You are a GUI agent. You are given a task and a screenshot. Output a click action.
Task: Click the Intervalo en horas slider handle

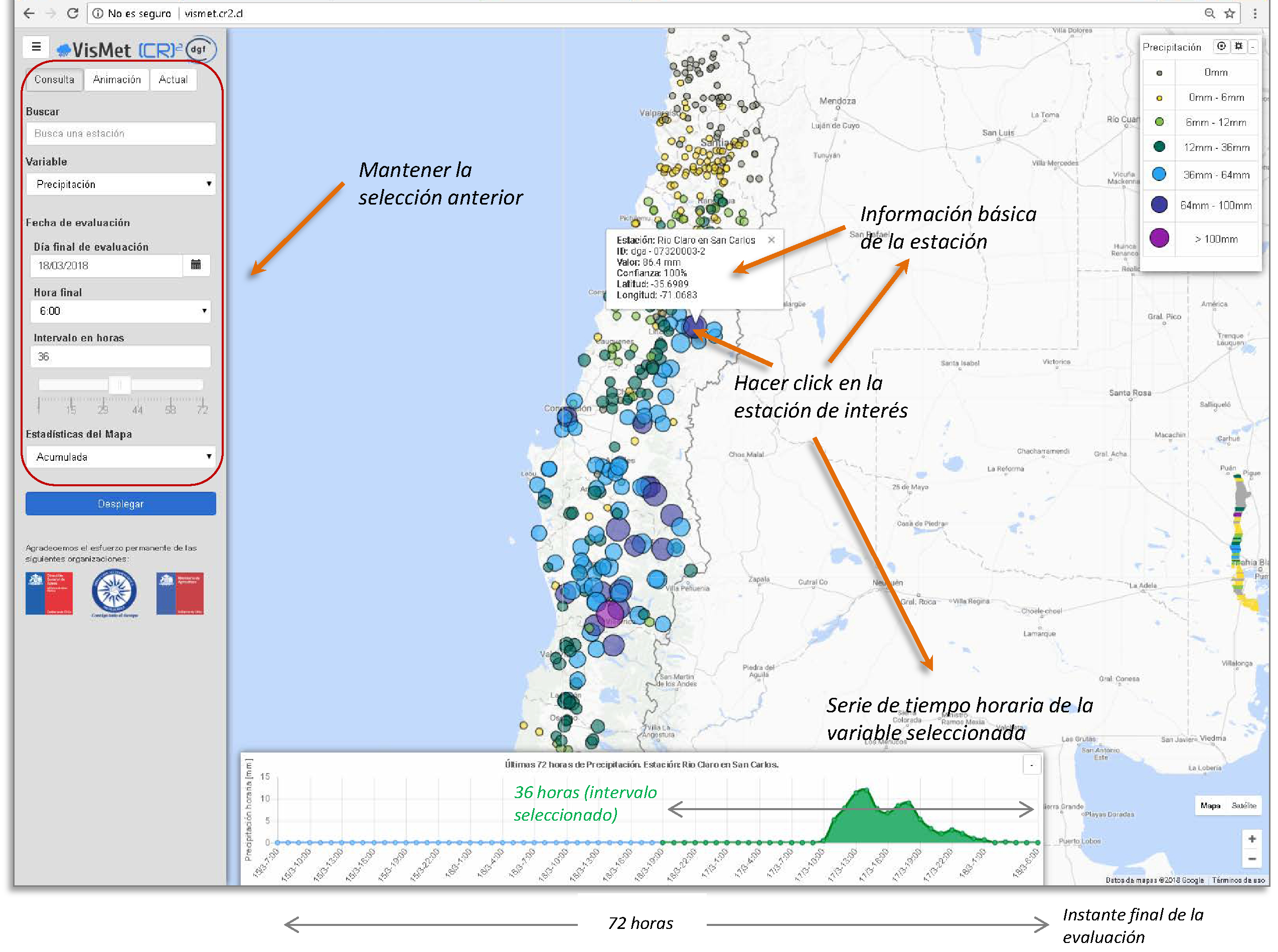pyautogui.click(x=120, y=385)
